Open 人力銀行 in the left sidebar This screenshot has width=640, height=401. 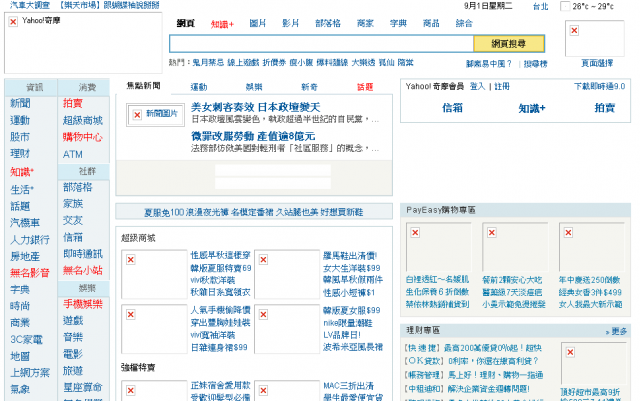coord(30,240)
